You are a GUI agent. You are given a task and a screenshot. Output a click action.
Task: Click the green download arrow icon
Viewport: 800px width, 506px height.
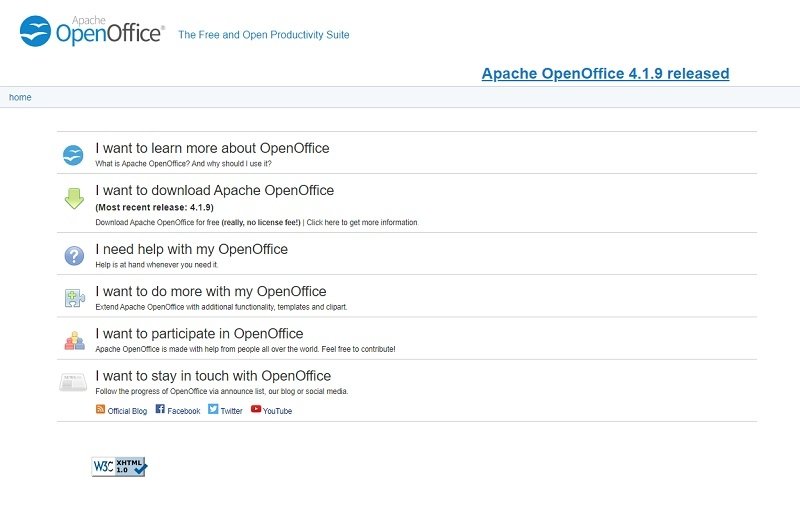click(x=74, y=198)
